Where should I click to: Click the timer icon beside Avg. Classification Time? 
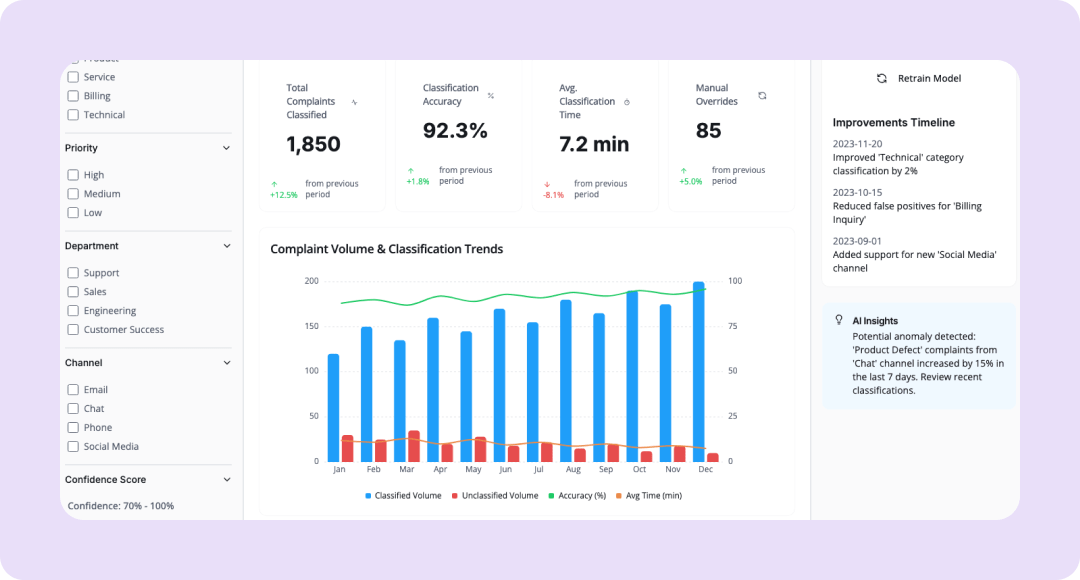tap(627, 102)
